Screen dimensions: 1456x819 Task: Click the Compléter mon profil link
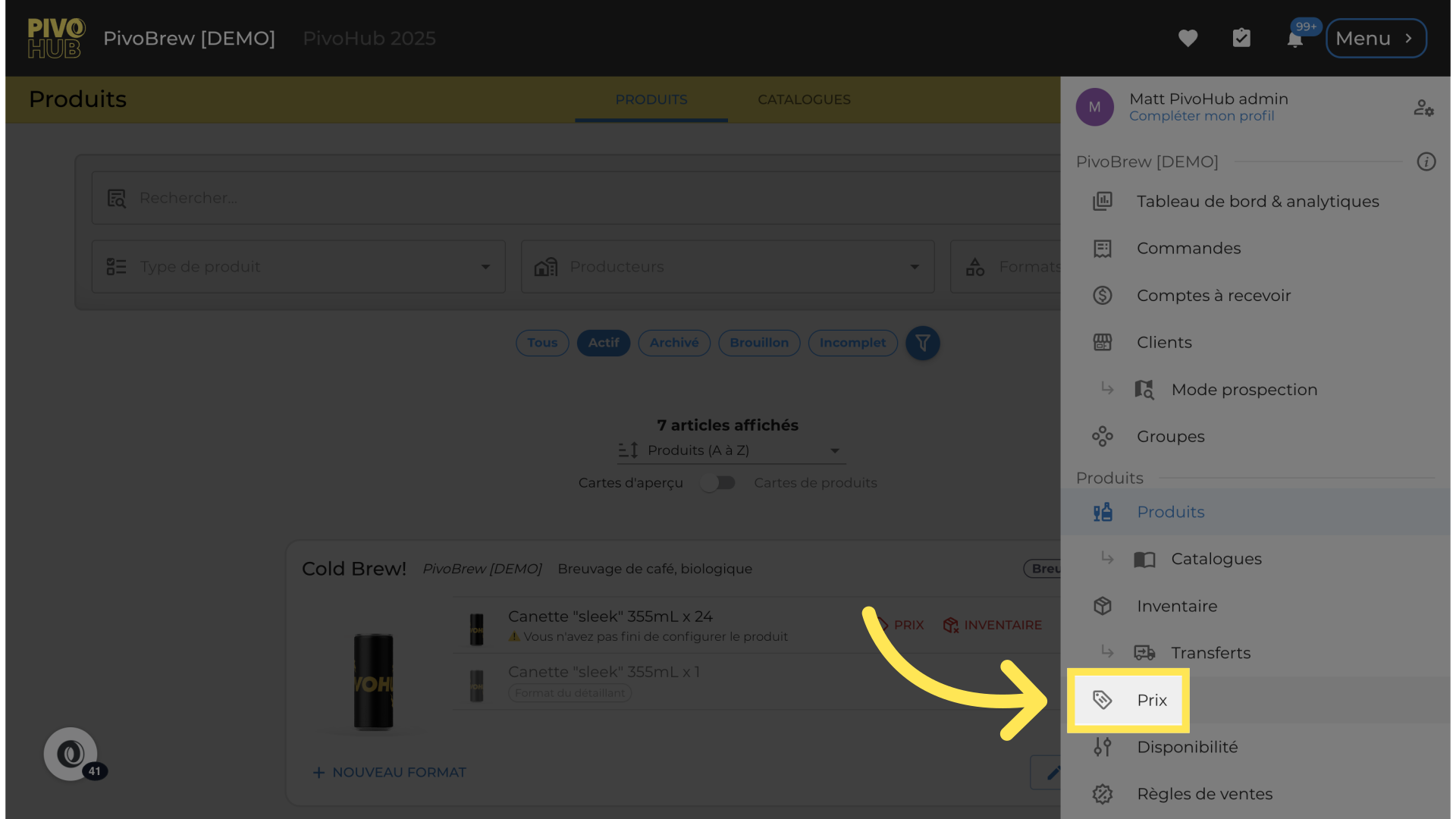pos(1201,116)
